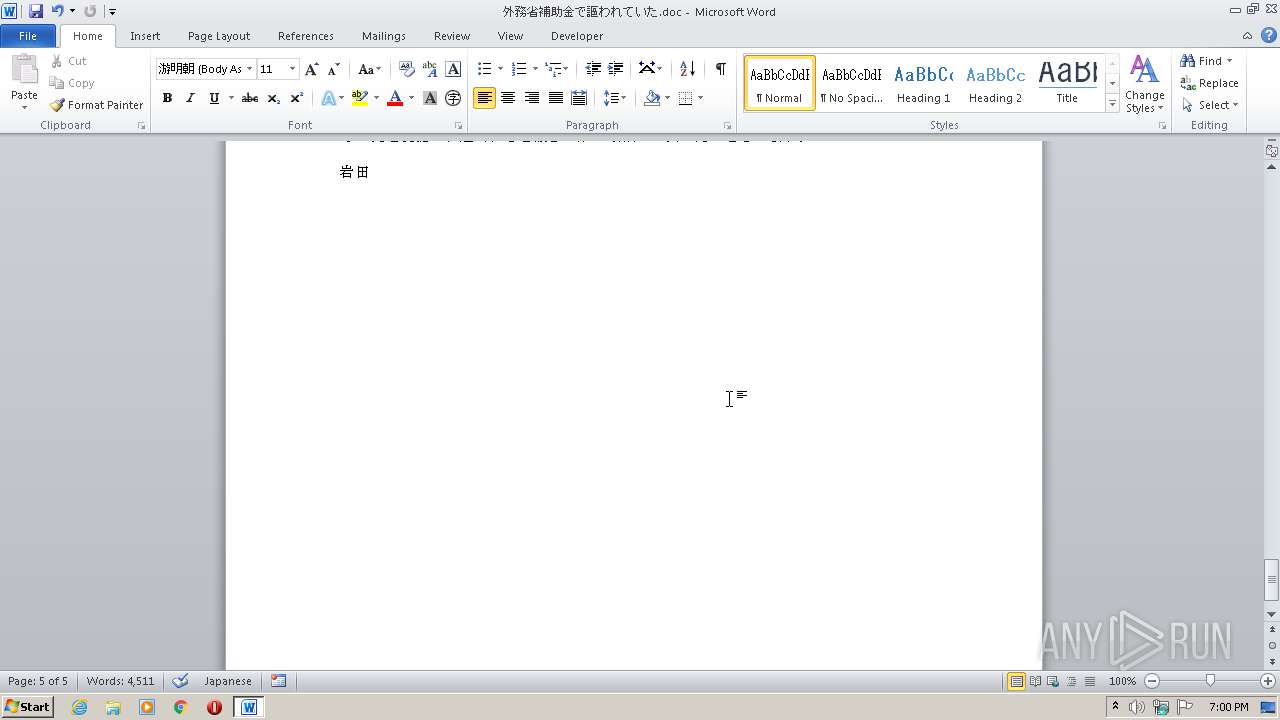The height and width of the screenshot is (720, 1280).
Task: Open the File tab
Action: click(x=28, y=36)
